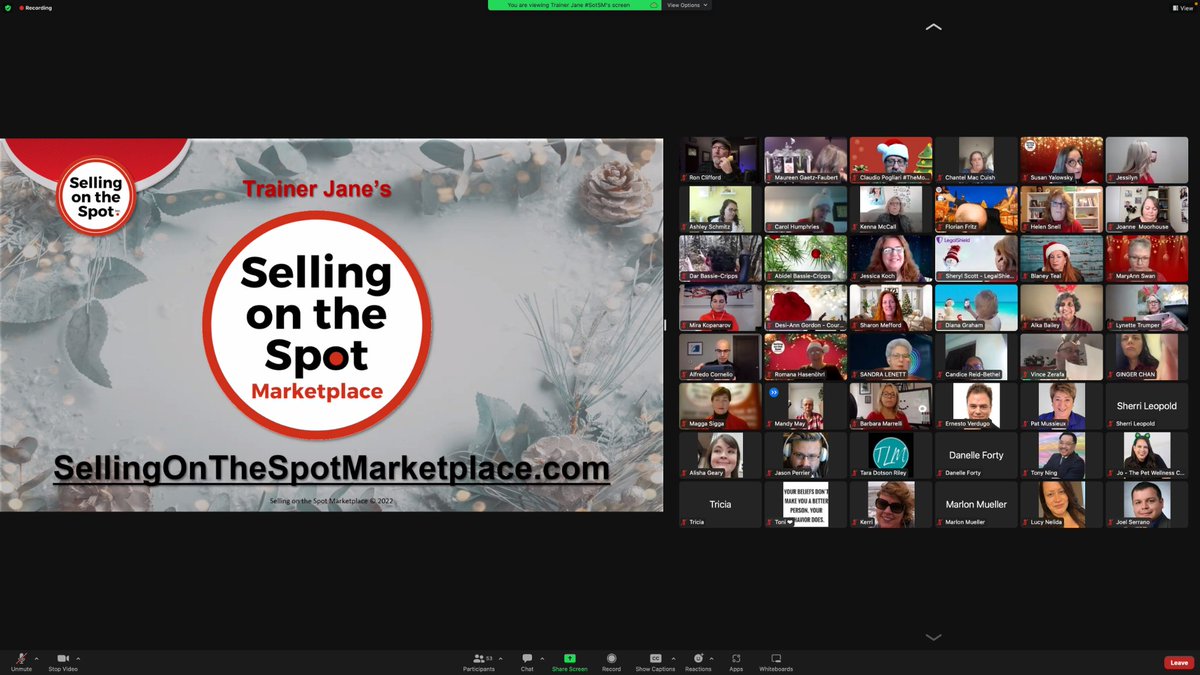Select Chantel Mac Cuish's video tile
The width and height of the screenshot is (1200, 675).
pos(977,160)
